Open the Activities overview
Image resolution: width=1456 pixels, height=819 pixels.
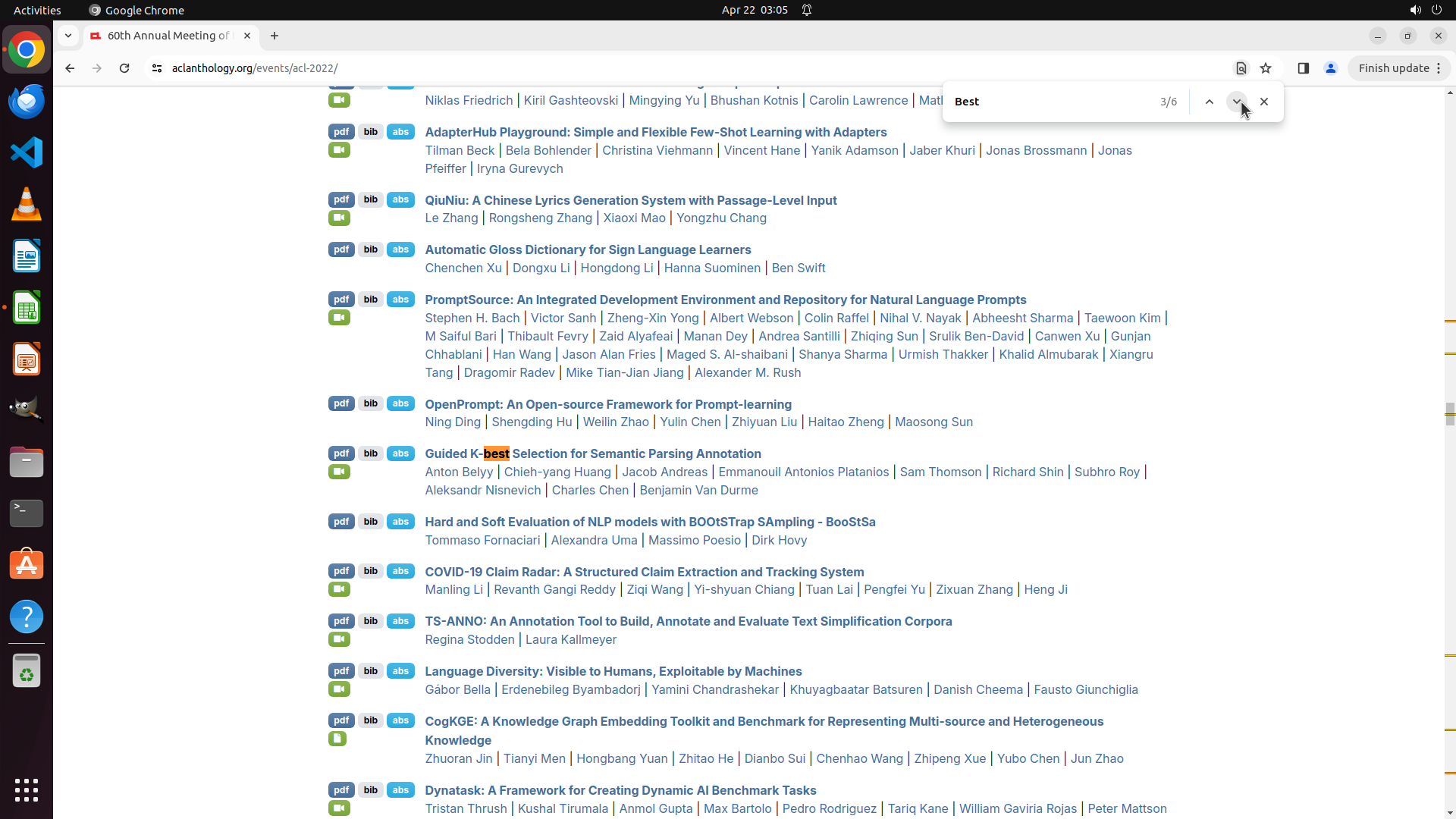point(37,10)
